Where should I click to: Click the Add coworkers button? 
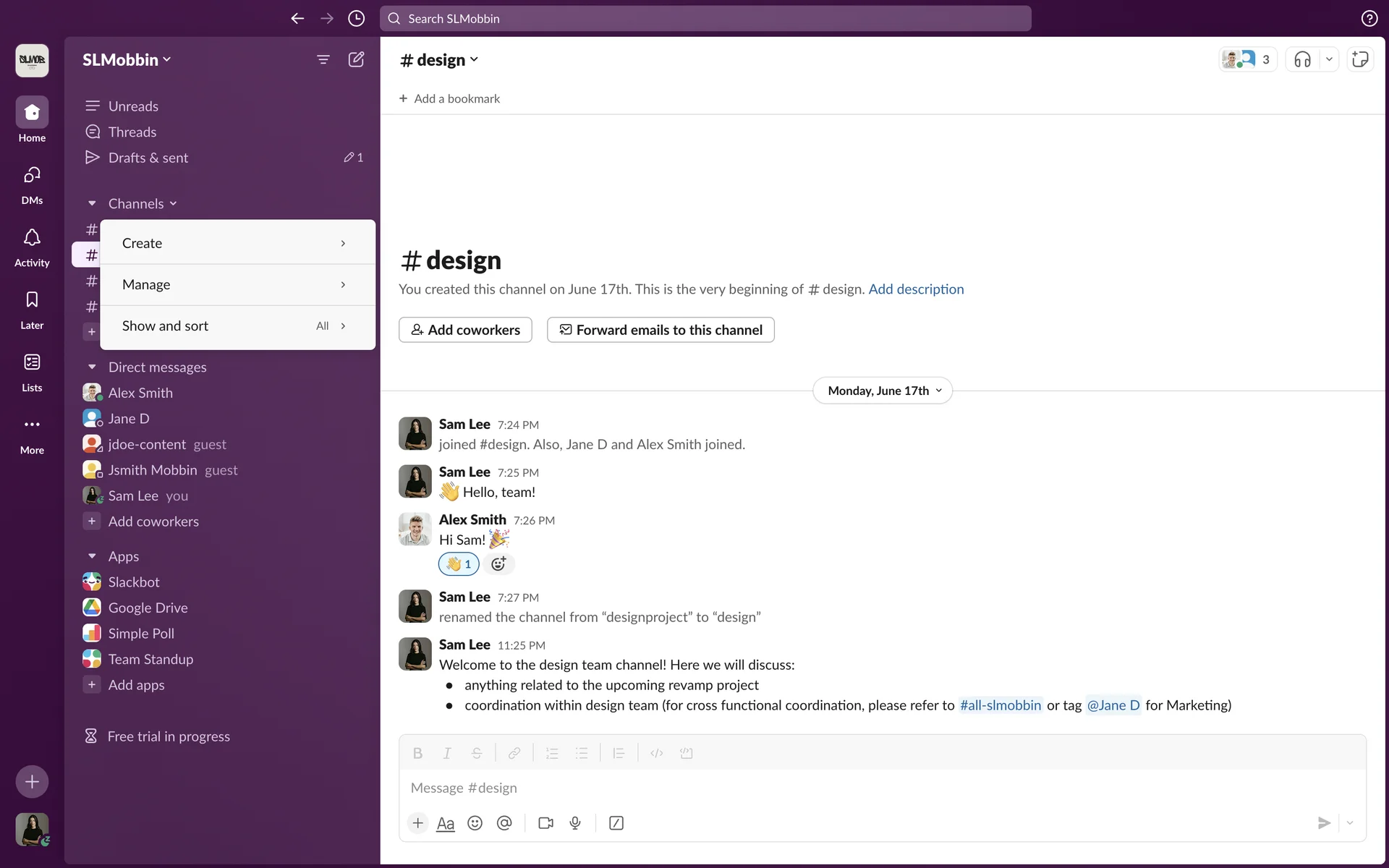tap(465, 330)
